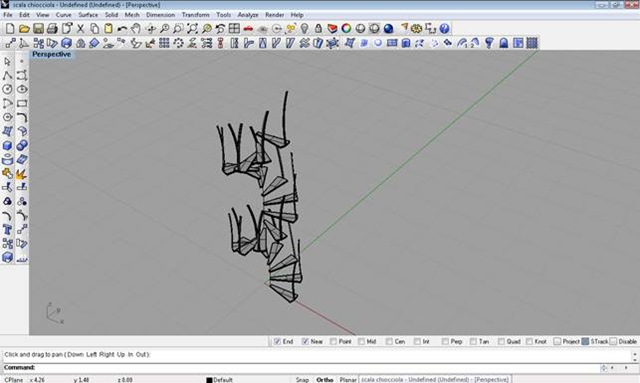Select the Circle tool in sidebar

click(x=7, y=89)
